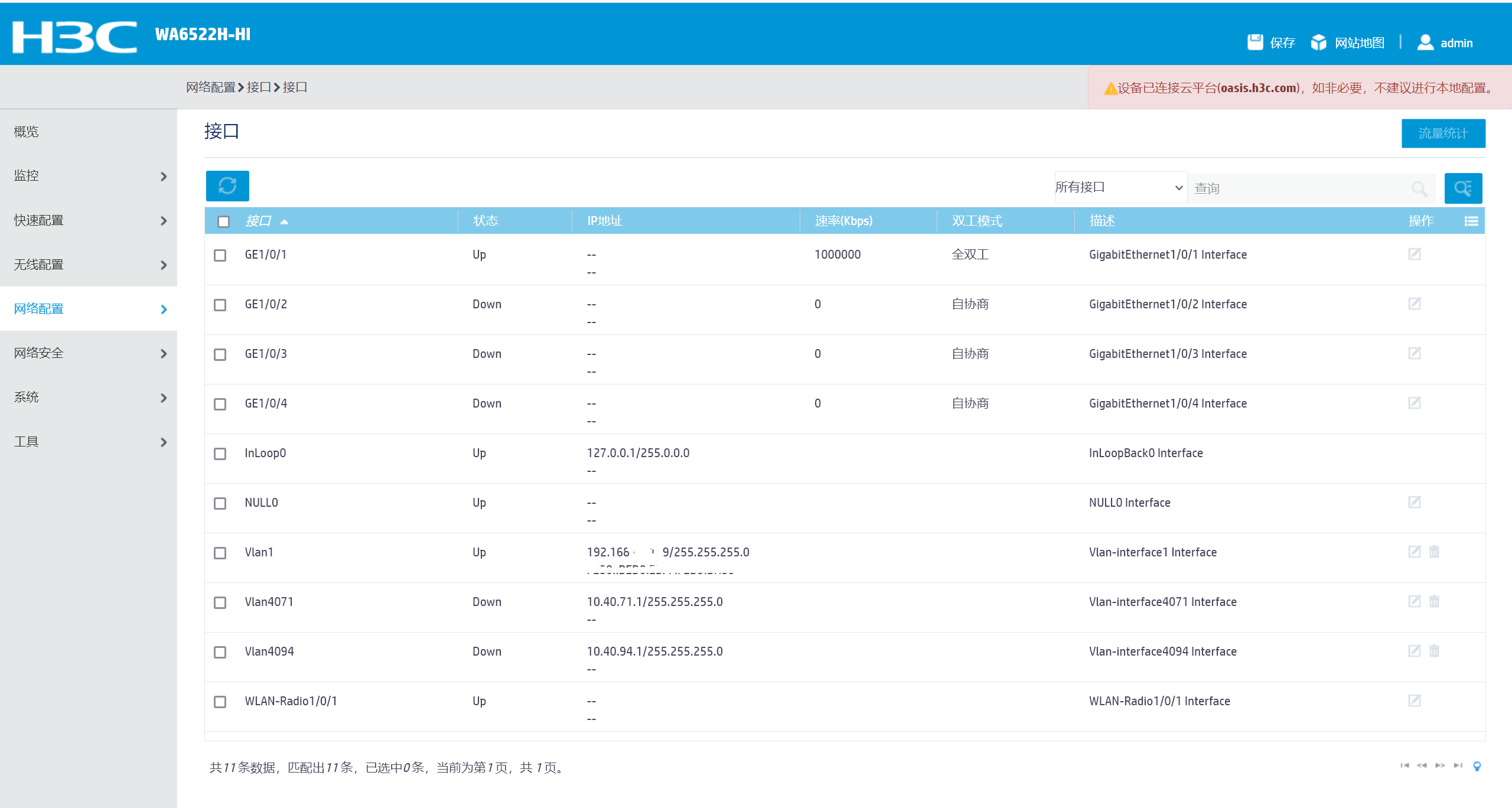
Task: Click the refresh interface list icon
Action: pyautogui.click(x=227, y=186)
